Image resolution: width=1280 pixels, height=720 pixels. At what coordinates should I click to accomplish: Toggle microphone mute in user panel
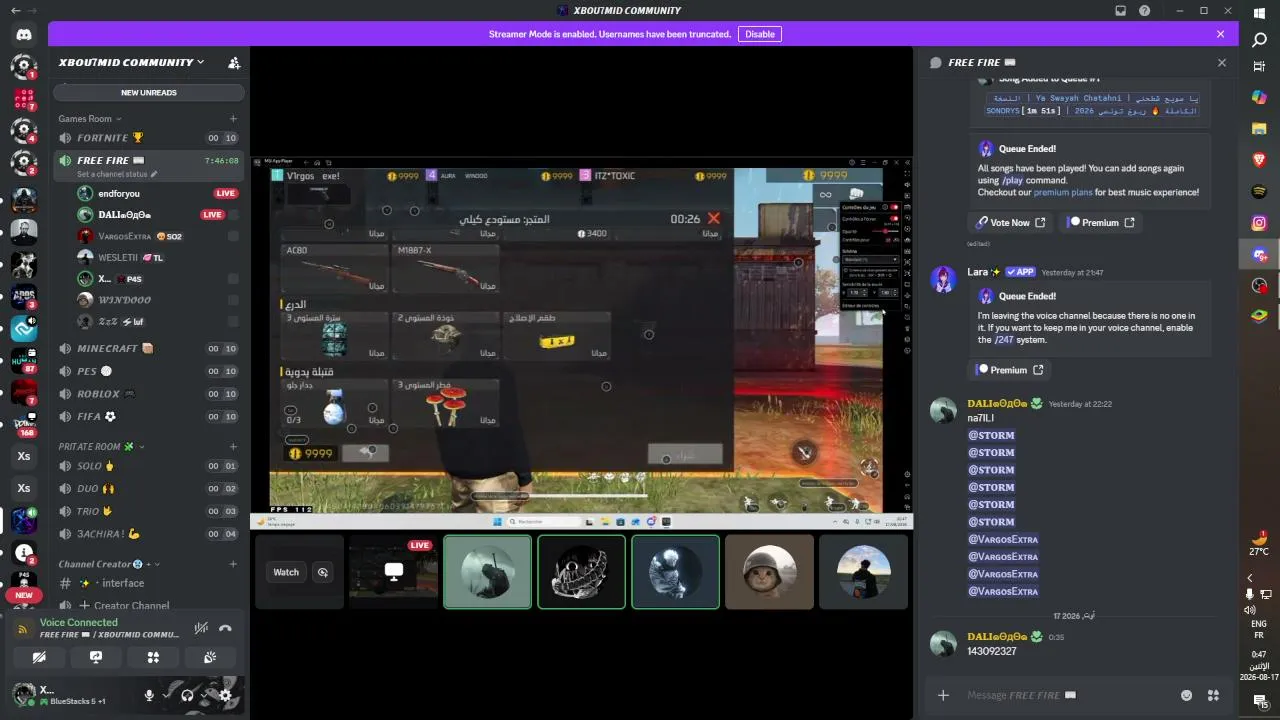point(149,696)
